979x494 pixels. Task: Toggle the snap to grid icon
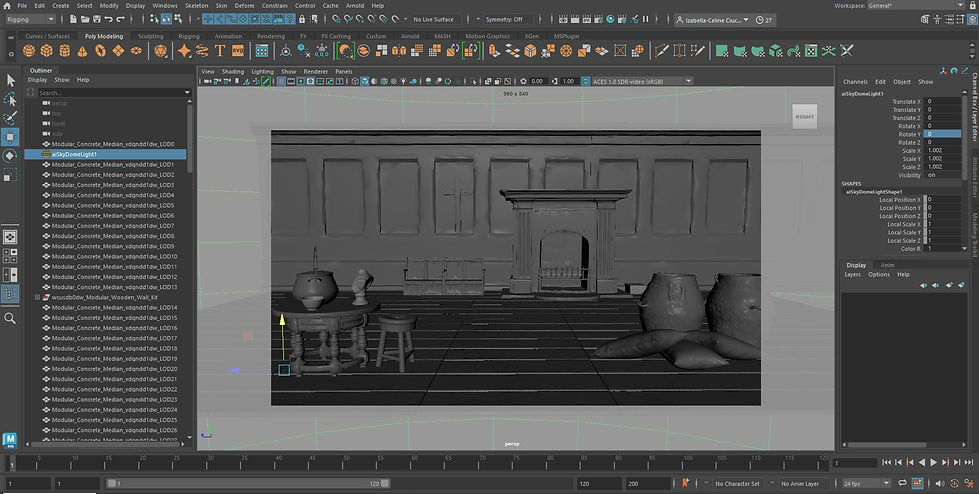pos(337,19)
